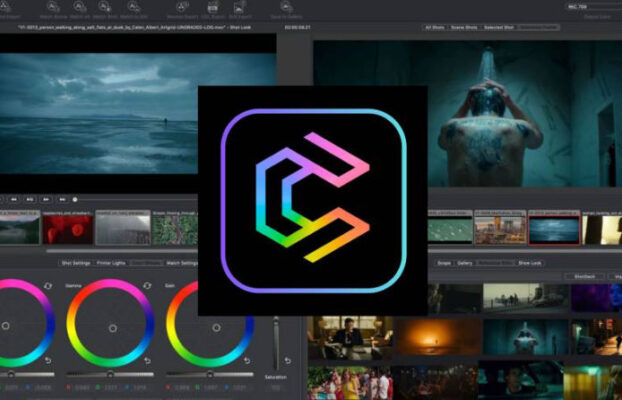Pick the colorful group gallery still

coord(350,383)
